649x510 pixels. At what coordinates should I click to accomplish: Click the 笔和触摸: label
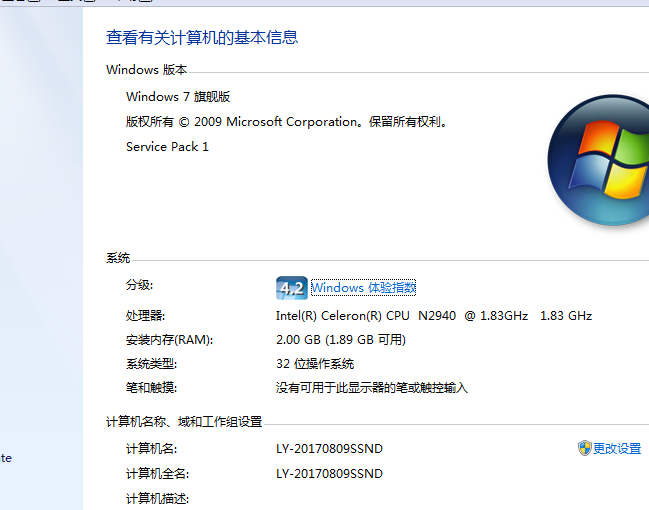tap(151, 388)
